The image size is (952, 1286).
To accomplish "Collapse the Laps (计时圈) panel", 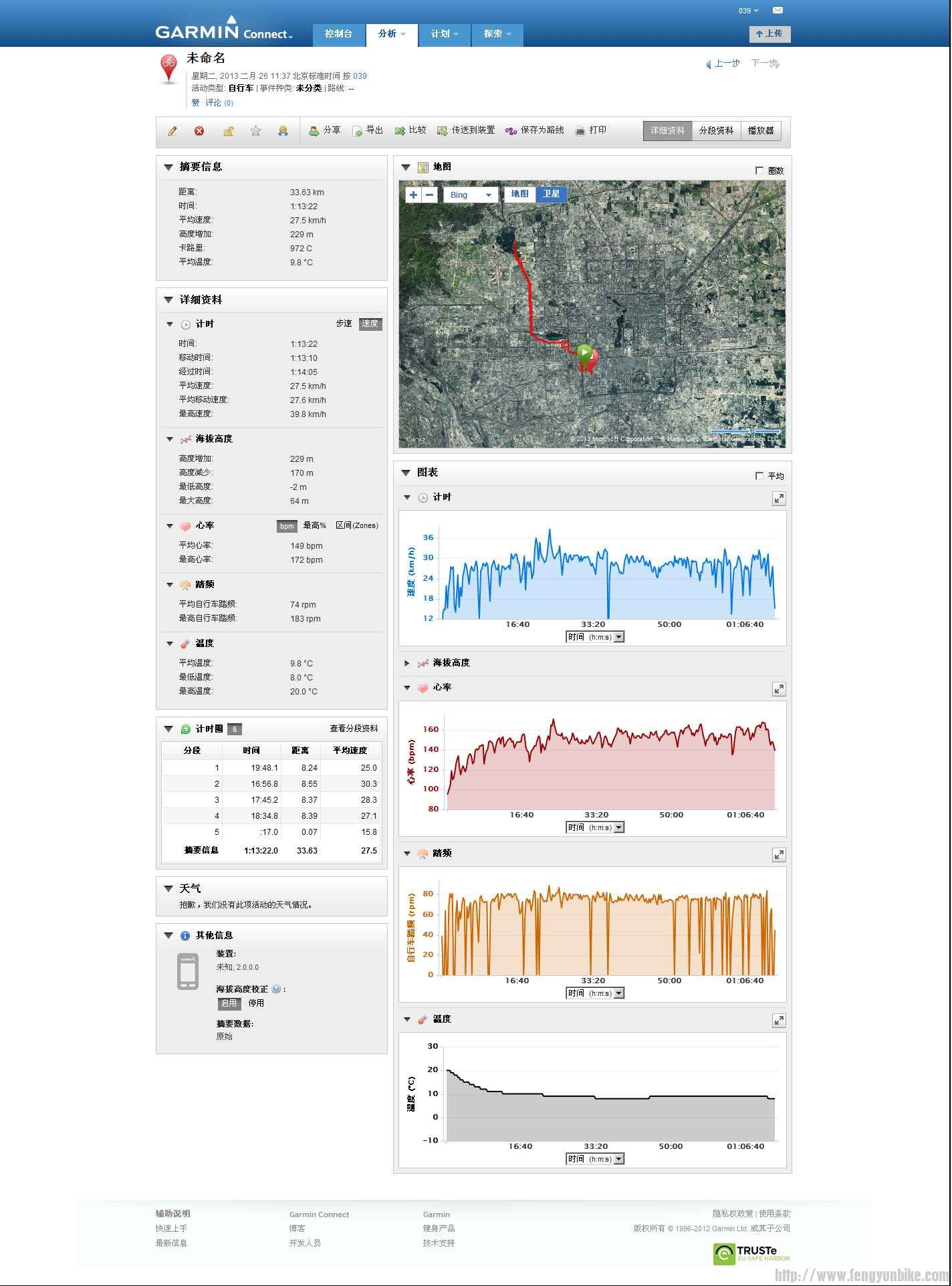I will point(168,729).
